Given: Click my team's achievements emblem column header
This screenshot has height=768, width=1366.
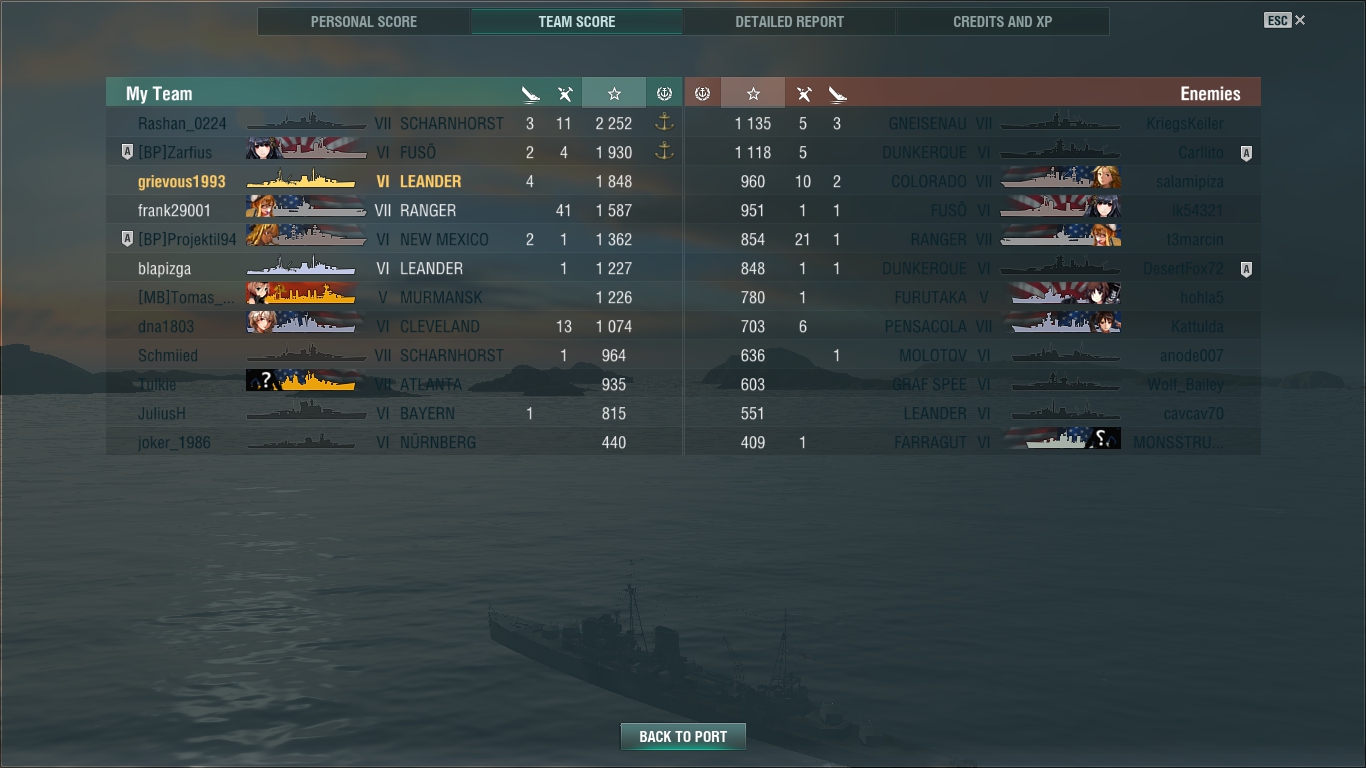Looking at the screenshot, I should pos(664,93).
